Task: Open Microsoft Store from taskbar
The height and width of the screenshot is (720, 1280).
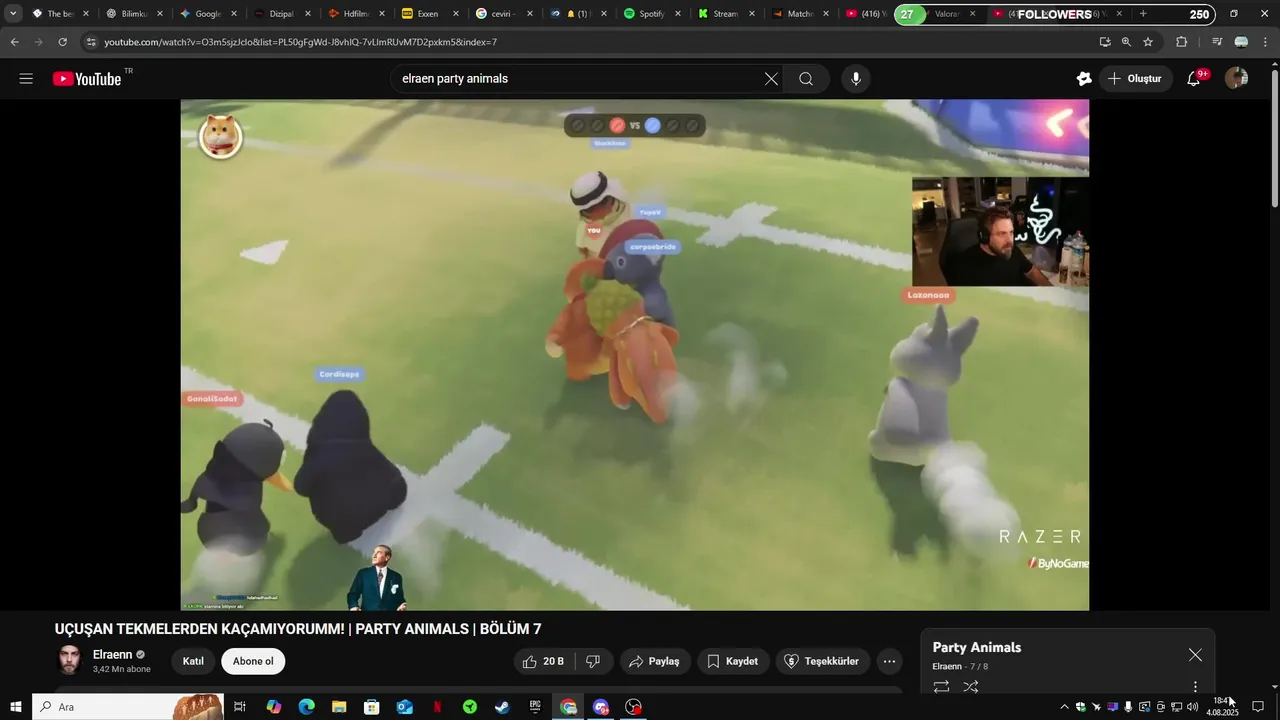Action: click(372, 707)
